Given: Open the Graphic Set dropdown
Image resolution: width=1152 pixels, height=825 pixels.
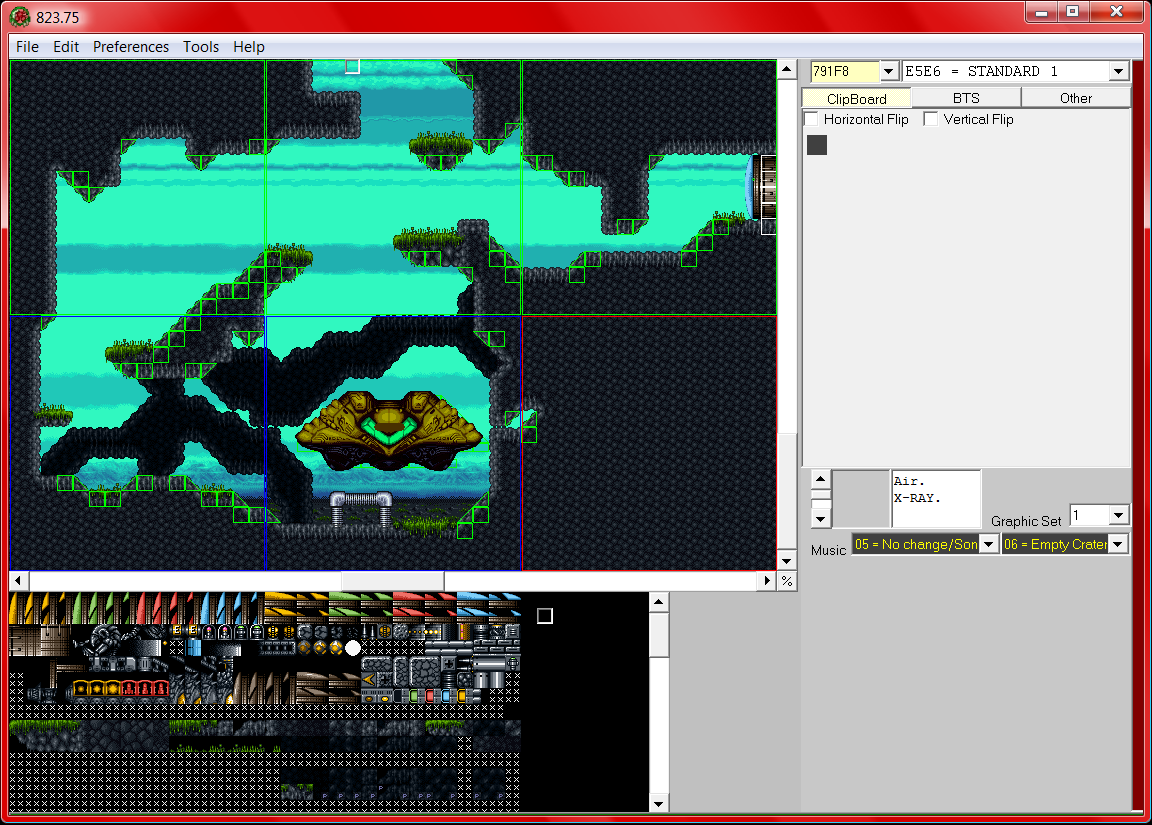Looking at the screenshot, I should pos(1119,516).
